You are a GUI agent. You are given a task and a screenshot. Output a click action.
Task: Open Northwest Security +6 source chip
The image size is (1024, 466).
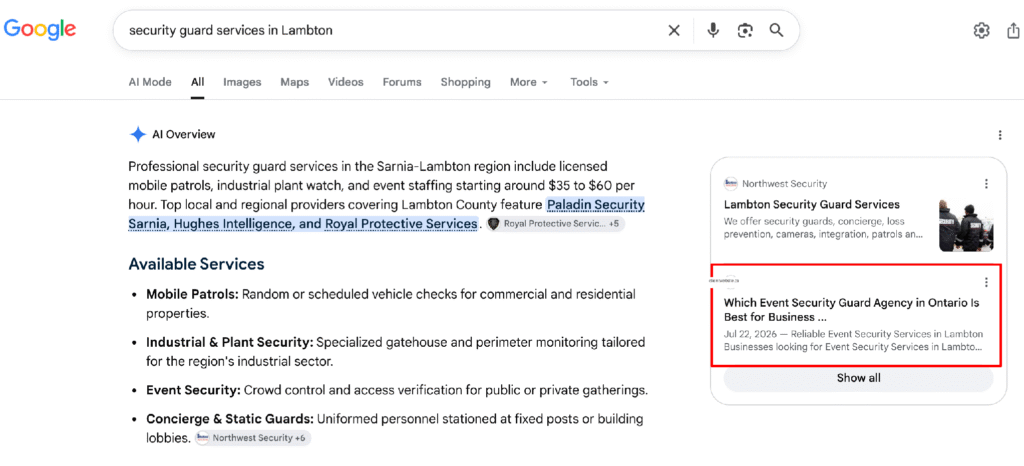coord(253,438)
